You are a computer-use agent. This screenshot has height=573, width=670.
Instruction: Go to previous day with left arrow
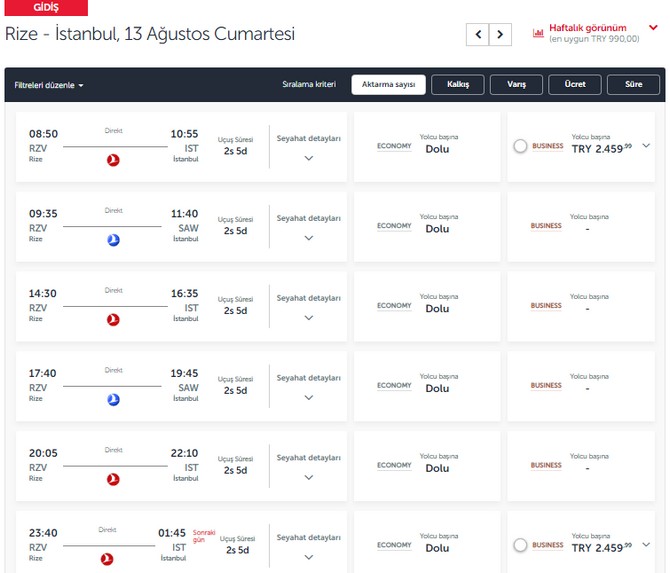click(478, 34)
